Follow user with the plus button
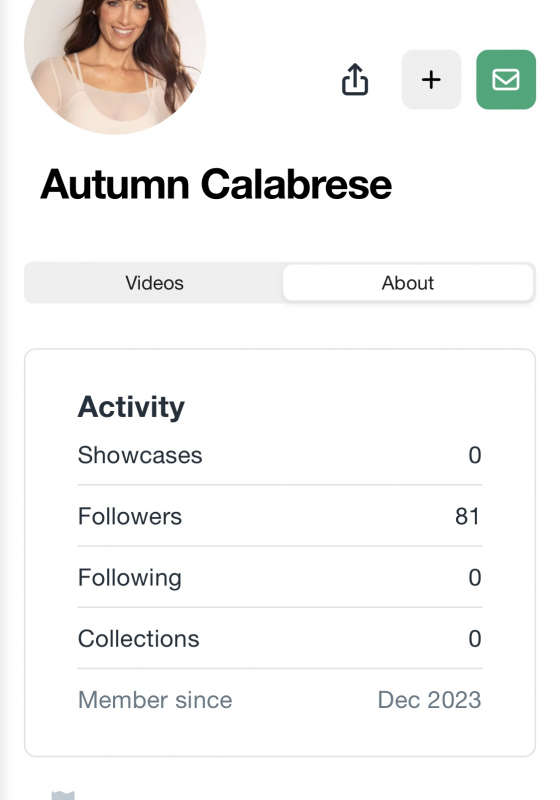560x800 pixels. point(431,80)
